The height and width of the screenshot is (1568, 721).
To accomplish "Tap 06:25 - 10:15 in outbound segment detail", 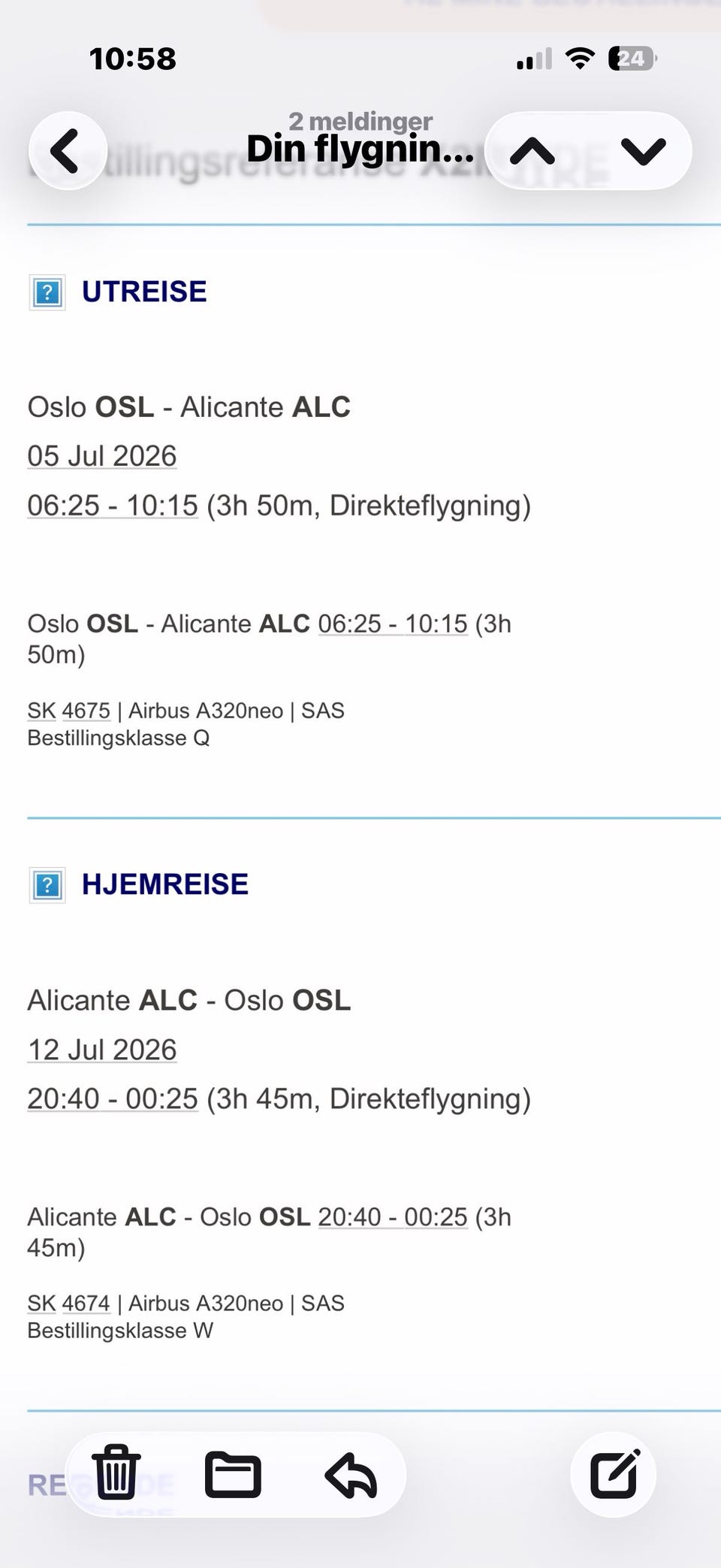I will pos(393,624).
